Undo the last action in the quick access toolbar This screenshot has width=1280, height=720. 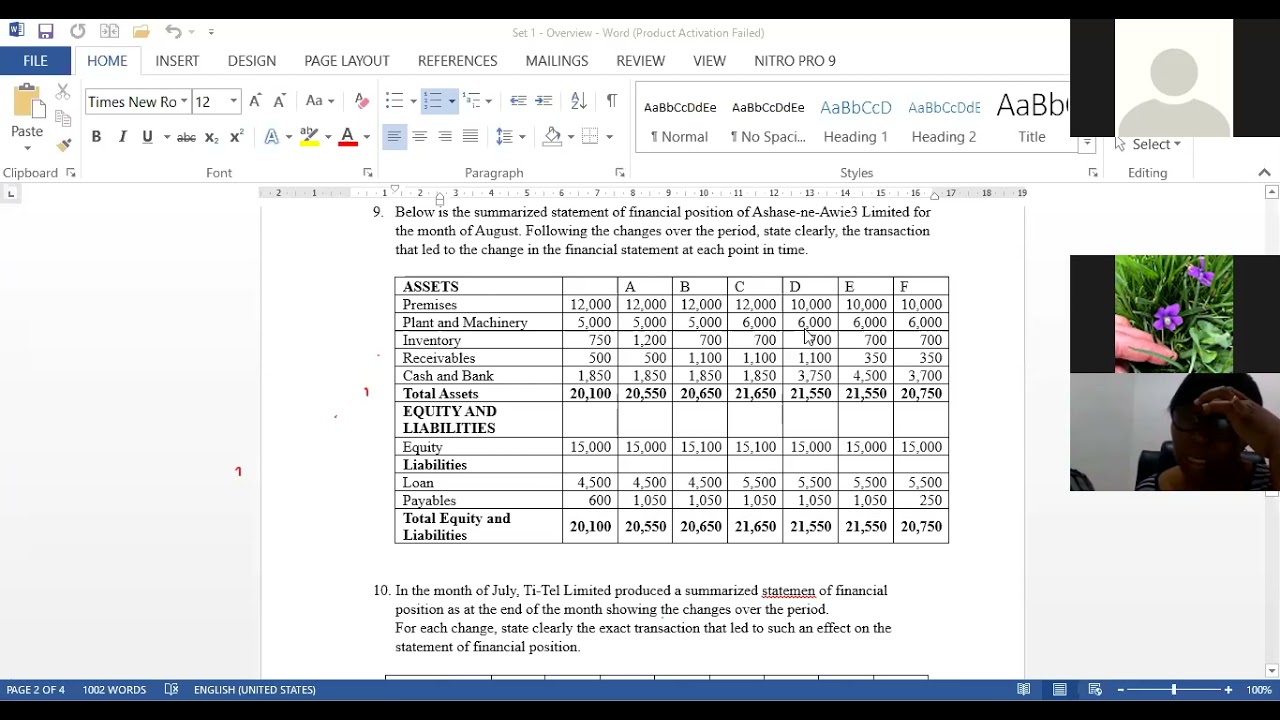[173, 32]
